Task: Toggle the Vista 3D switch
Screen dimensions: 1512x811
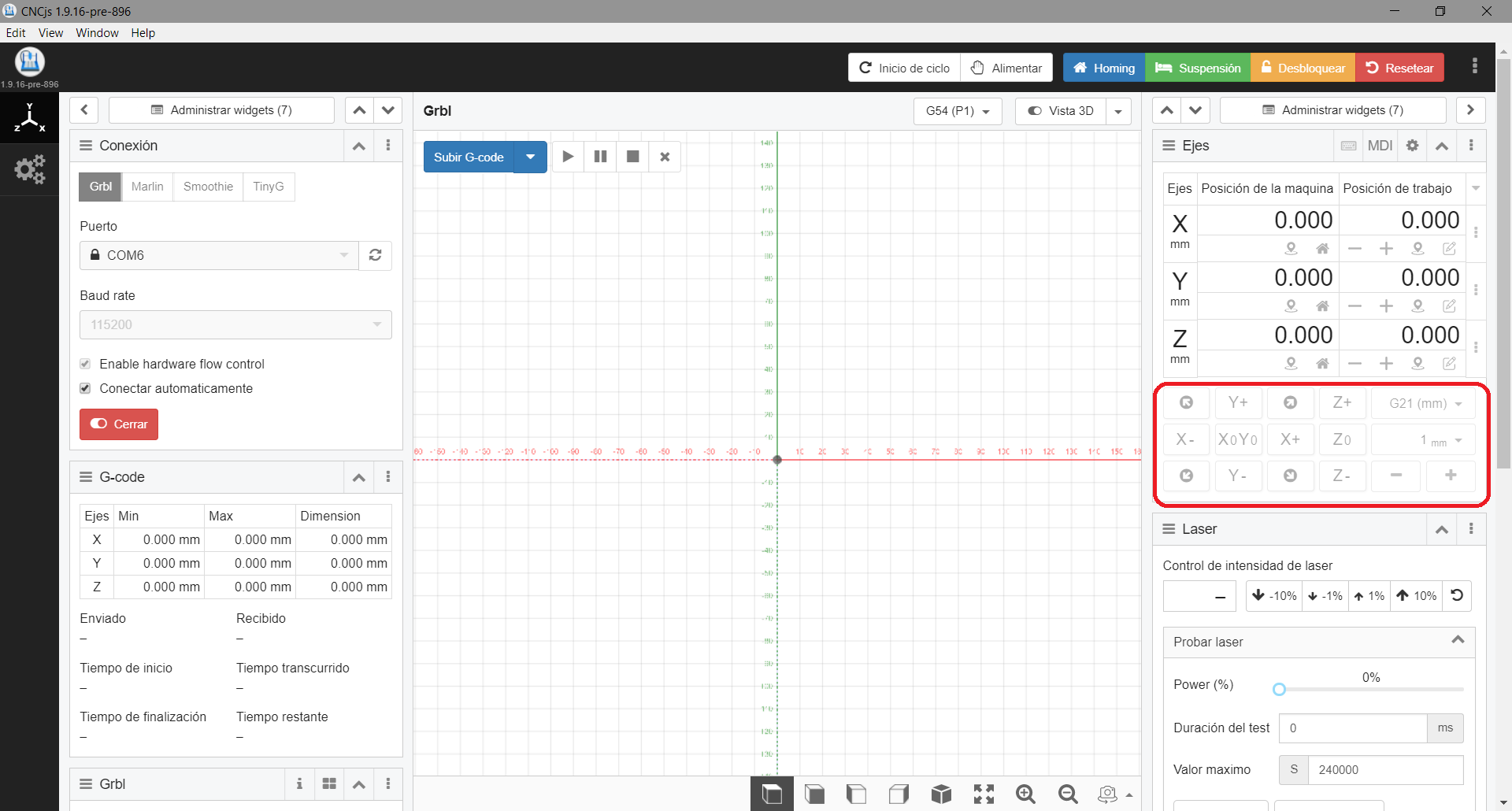Action: coord(1061,111)
